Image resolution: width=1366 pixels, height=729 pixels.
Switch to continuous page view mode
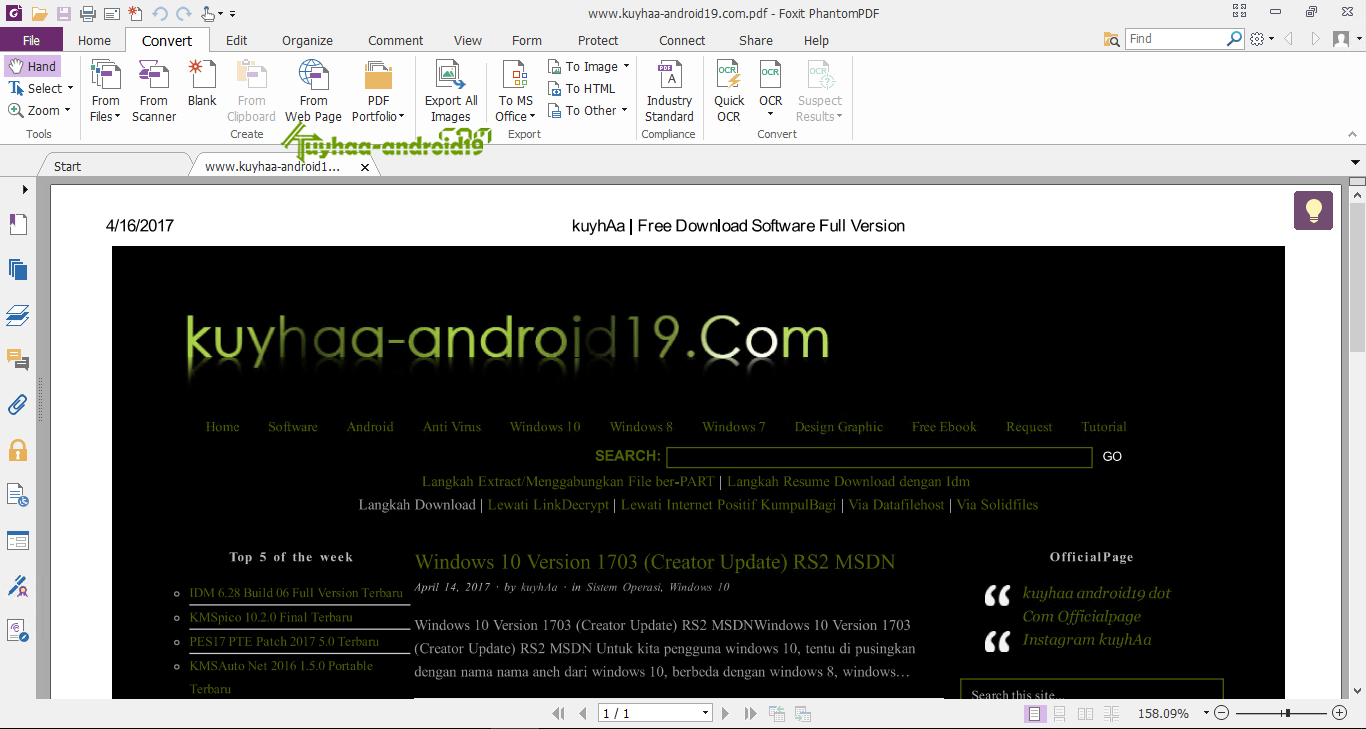(1059, 713)
